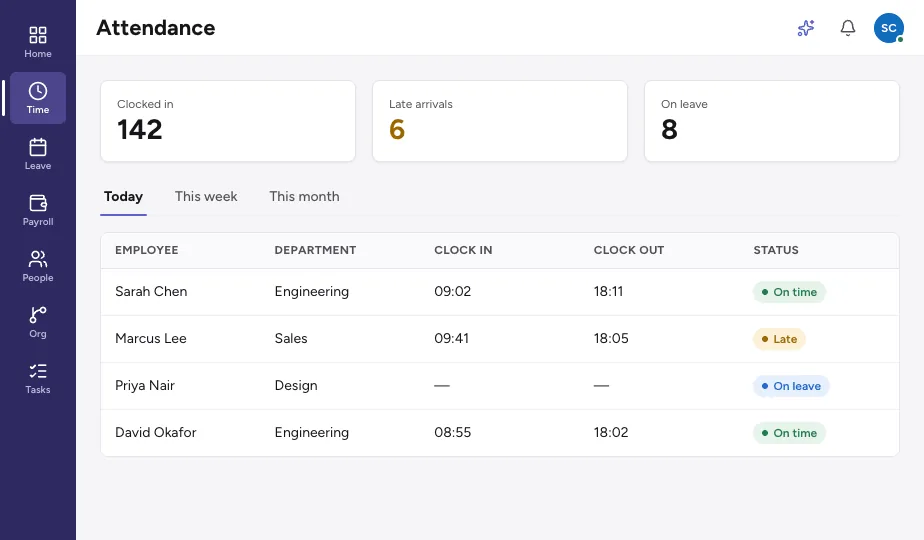Screen dimensions: 924x540
Task: Click Sarah Chen's Engineering department cell
Action: (312, 292)
